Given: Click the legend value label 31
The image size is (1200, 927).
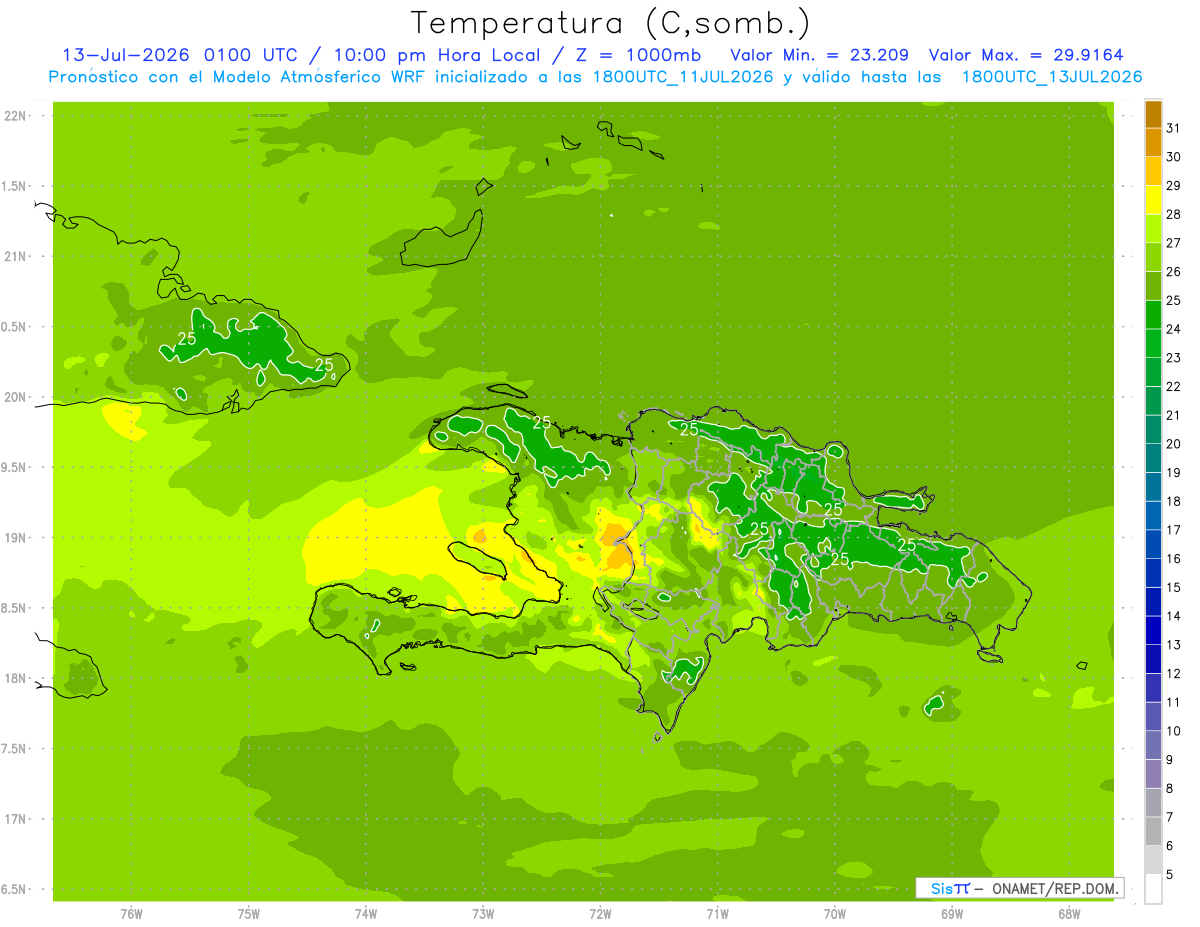Looking at the screenshot, I should point(1174,128).
